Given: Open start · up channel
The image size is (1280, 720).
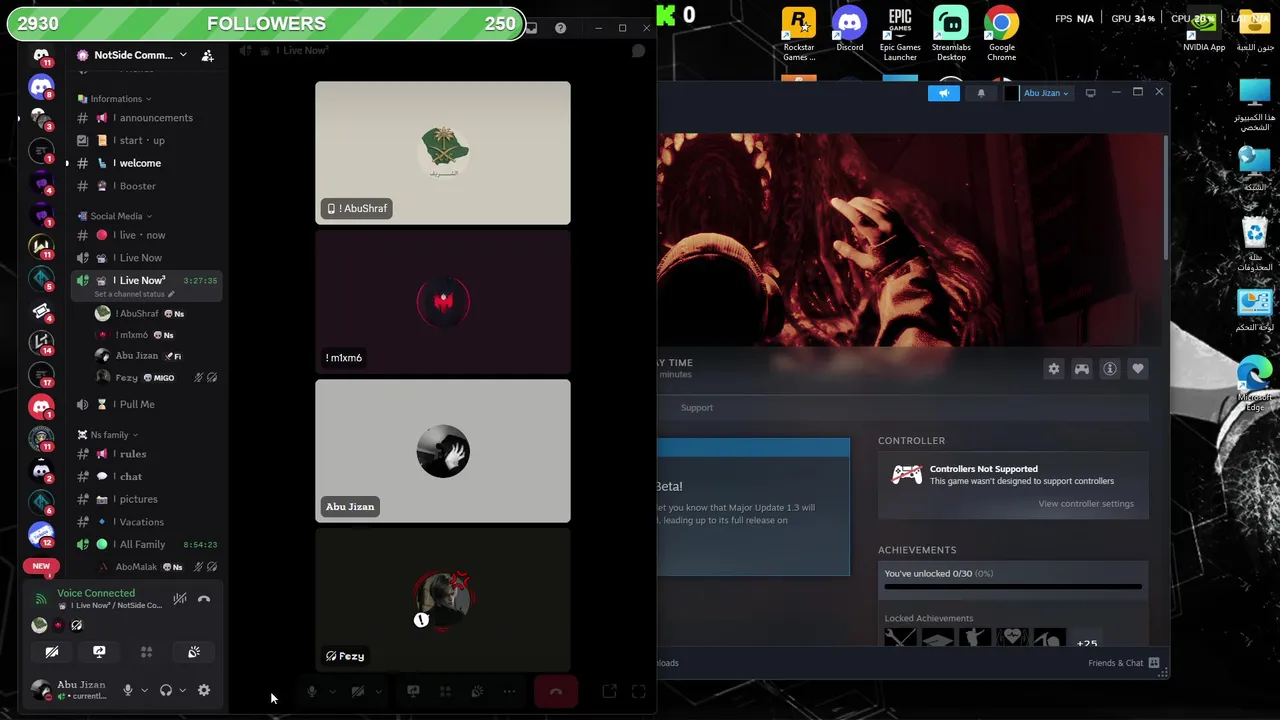Looking at the screenshot, I should tap(147, 140).
